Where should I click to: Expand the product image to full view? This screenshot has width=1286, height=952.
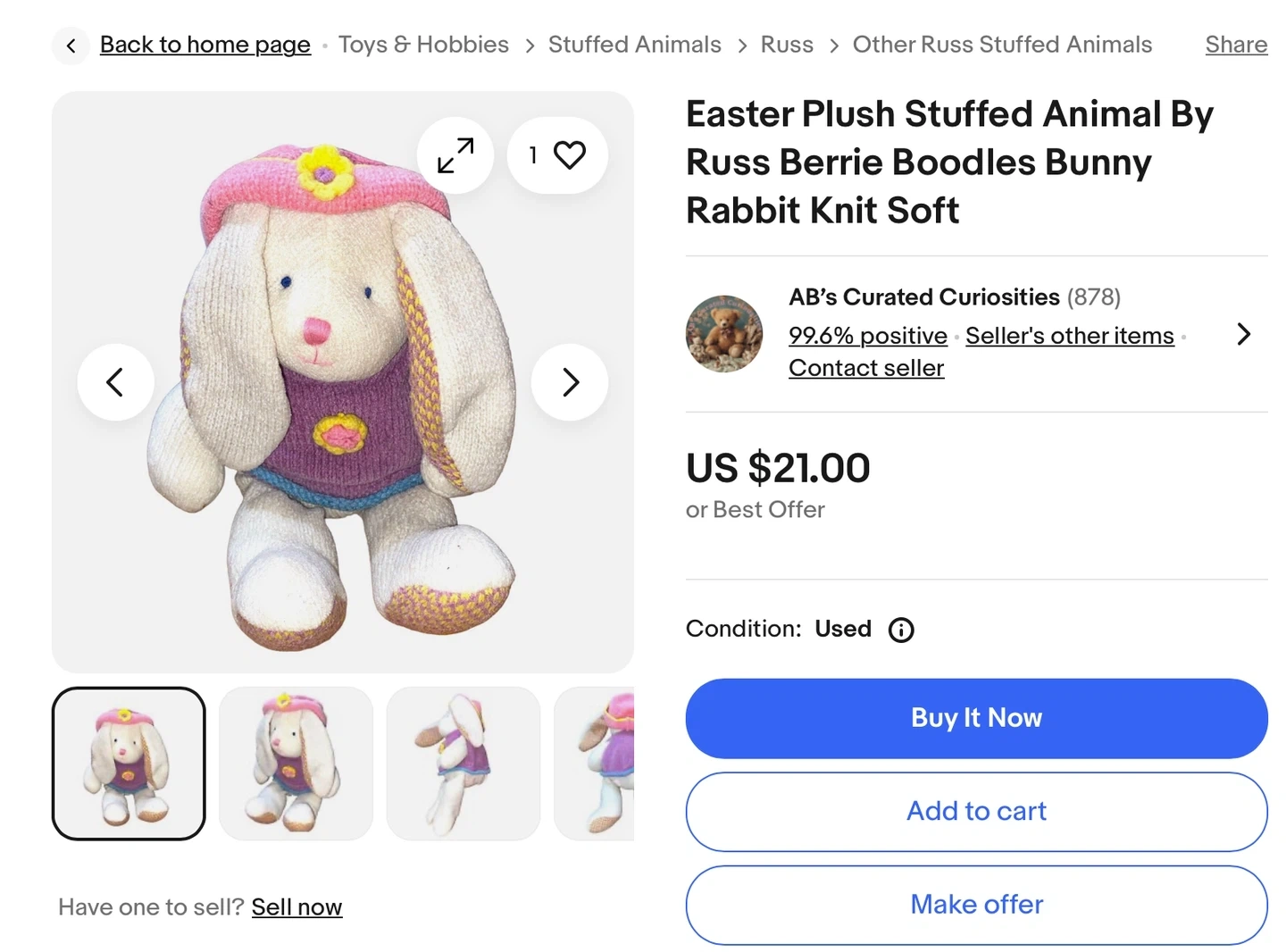pos(455,155)
